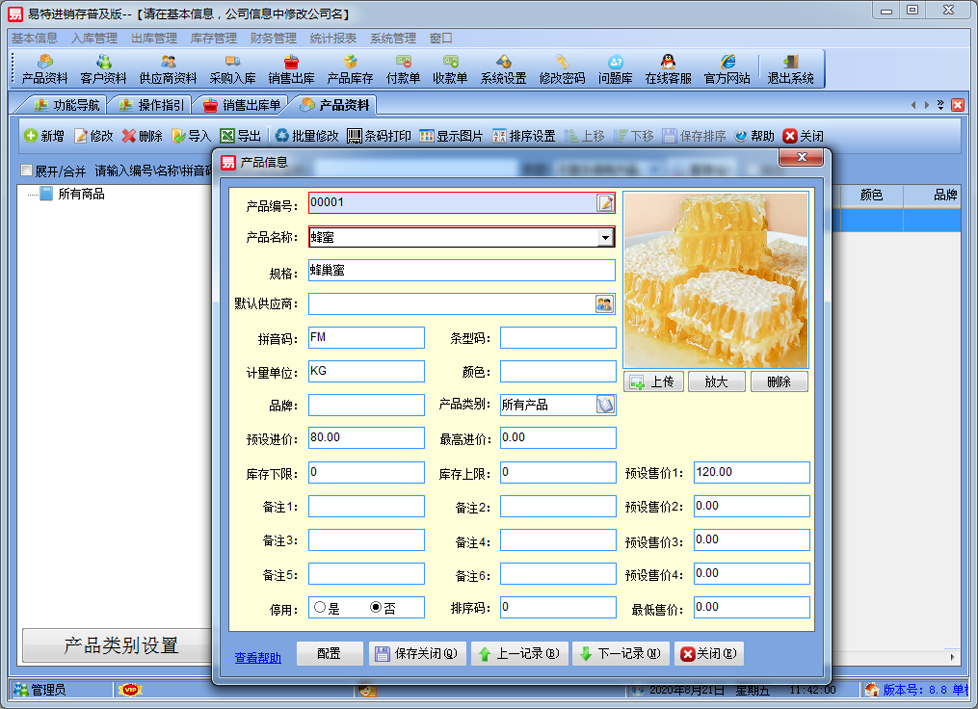Open the 查看帮助 link
The height and width of the screenshot is (709, 978).
click(258, 657)
